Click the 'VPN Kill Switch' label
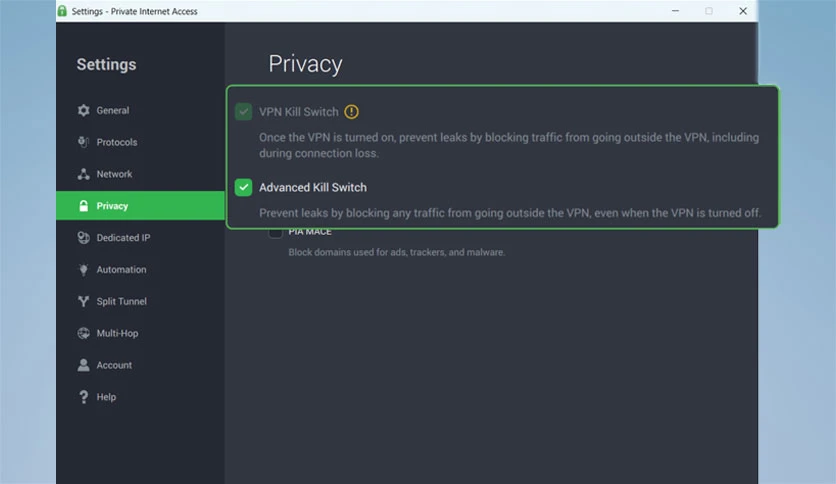This screenshot has height=484, width=836. pyautogui.click(x=299, y=112)
